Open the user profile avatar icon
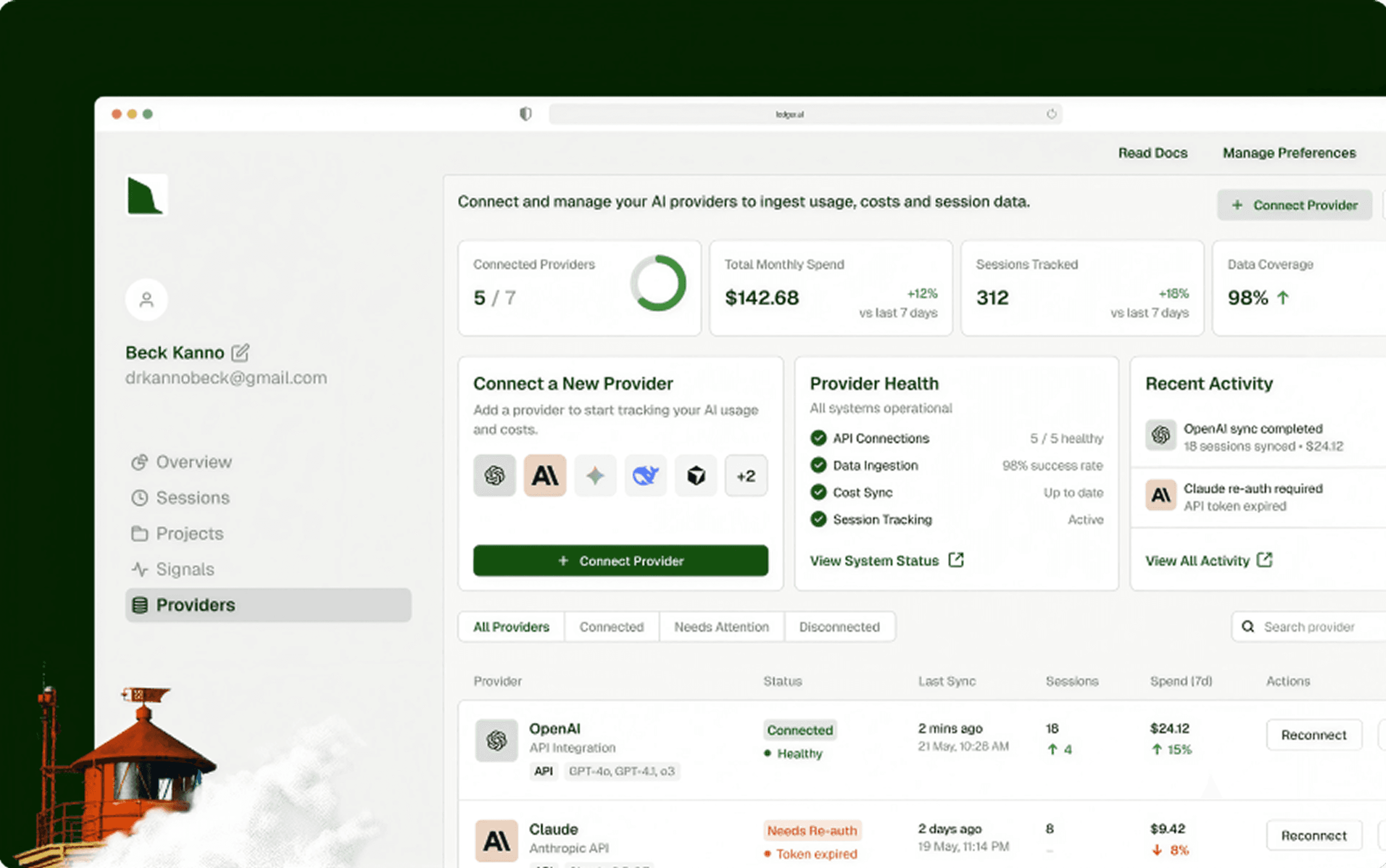 tap(146, 300)
